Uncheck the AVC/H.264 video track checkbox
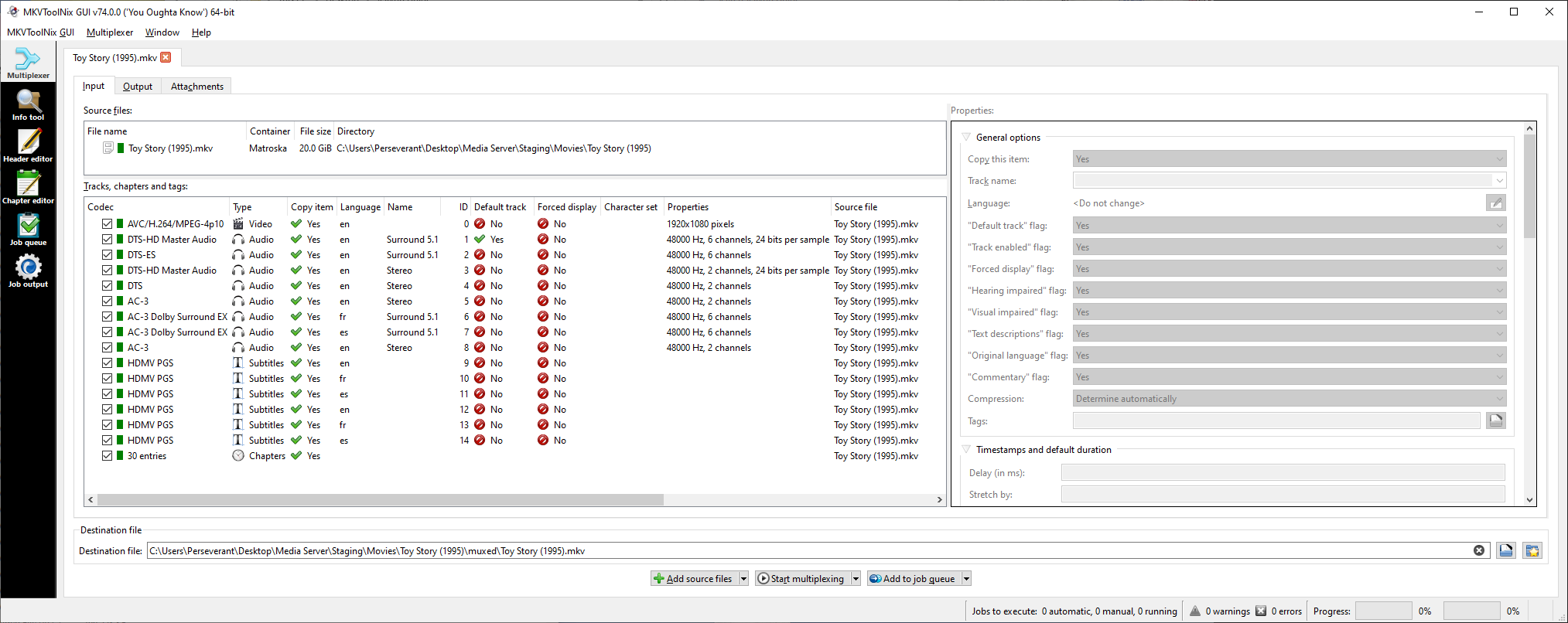The image size is (1568, 623). (108, 224)
